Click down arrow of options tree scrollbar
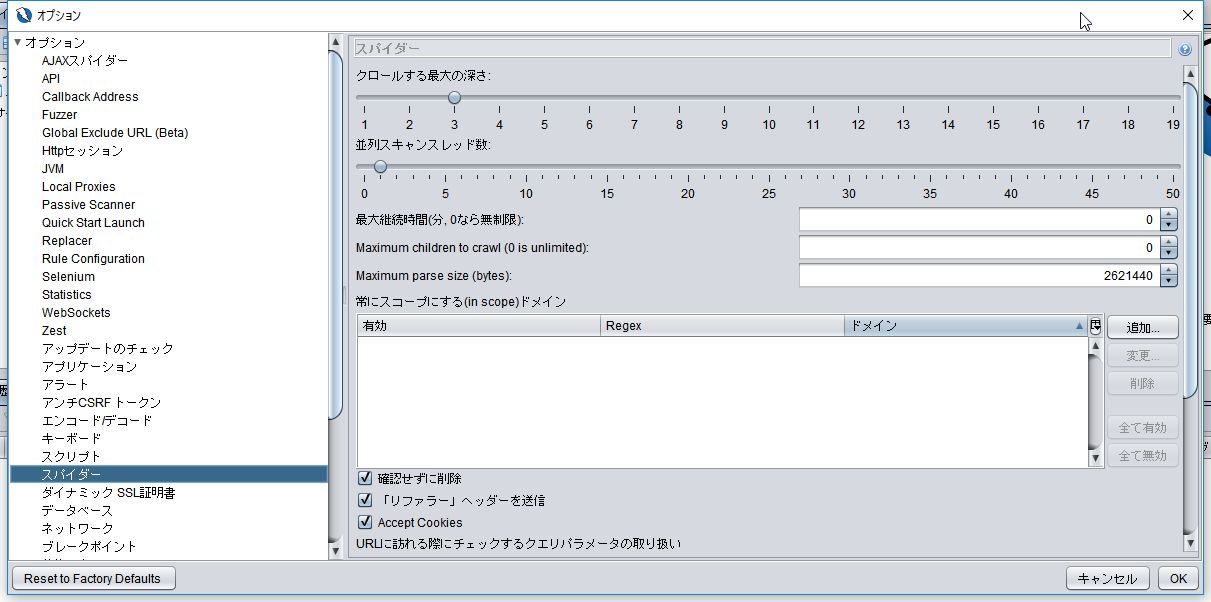Viewport: 1211px width, 602px height. (336, 550)
